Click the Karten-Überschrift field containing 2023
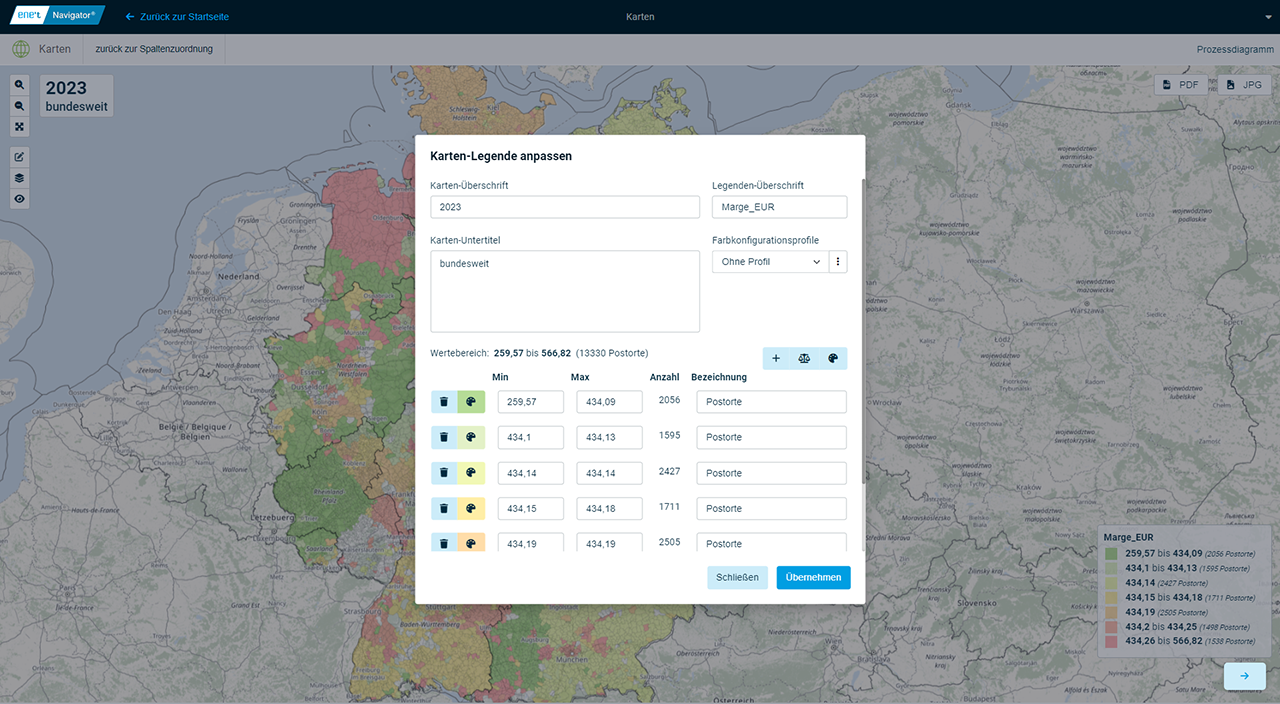Image resolution: width=1280 pixels, height=704 pixels. 564,207
